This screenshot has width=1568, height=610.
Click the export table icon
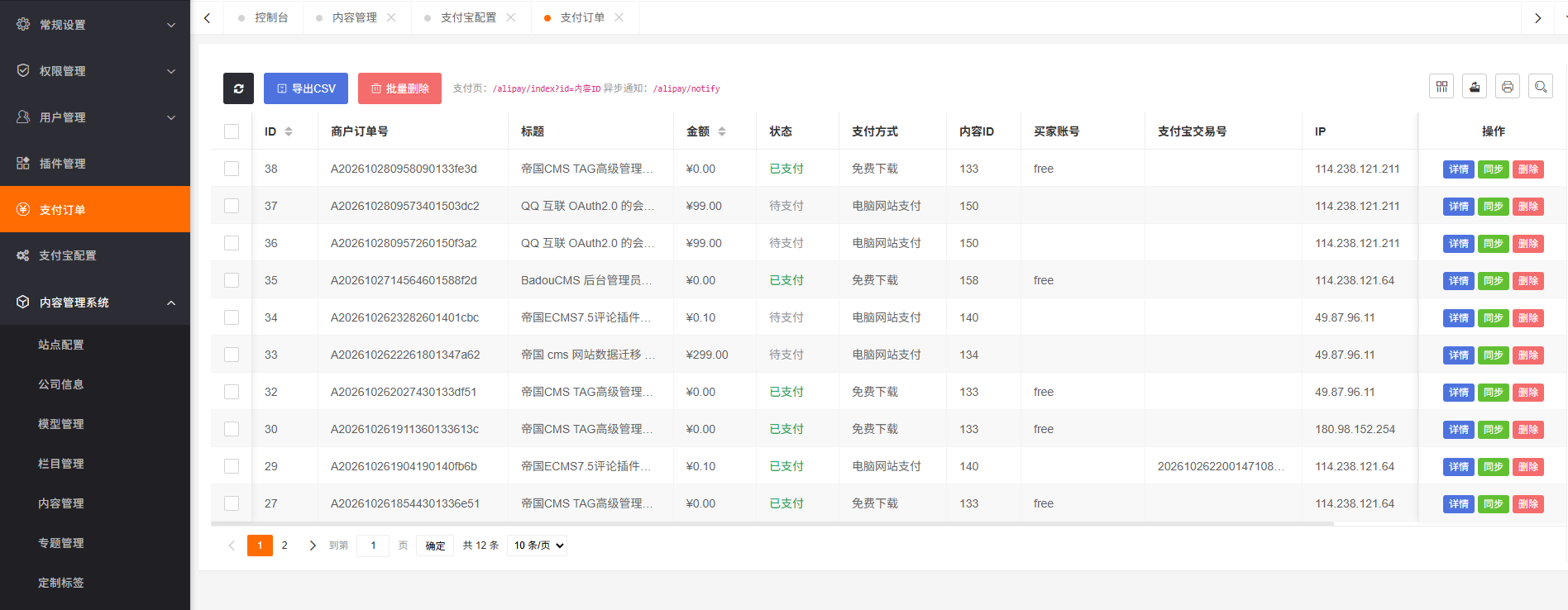point(1475,86)
